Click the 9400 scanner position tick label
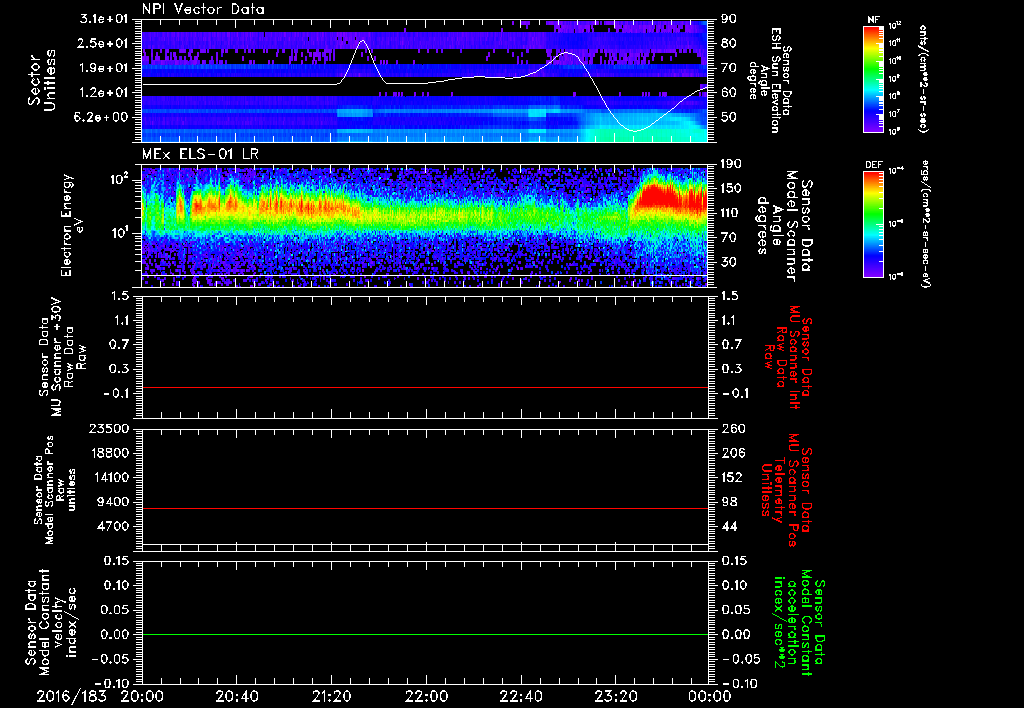 coord(111,502)
